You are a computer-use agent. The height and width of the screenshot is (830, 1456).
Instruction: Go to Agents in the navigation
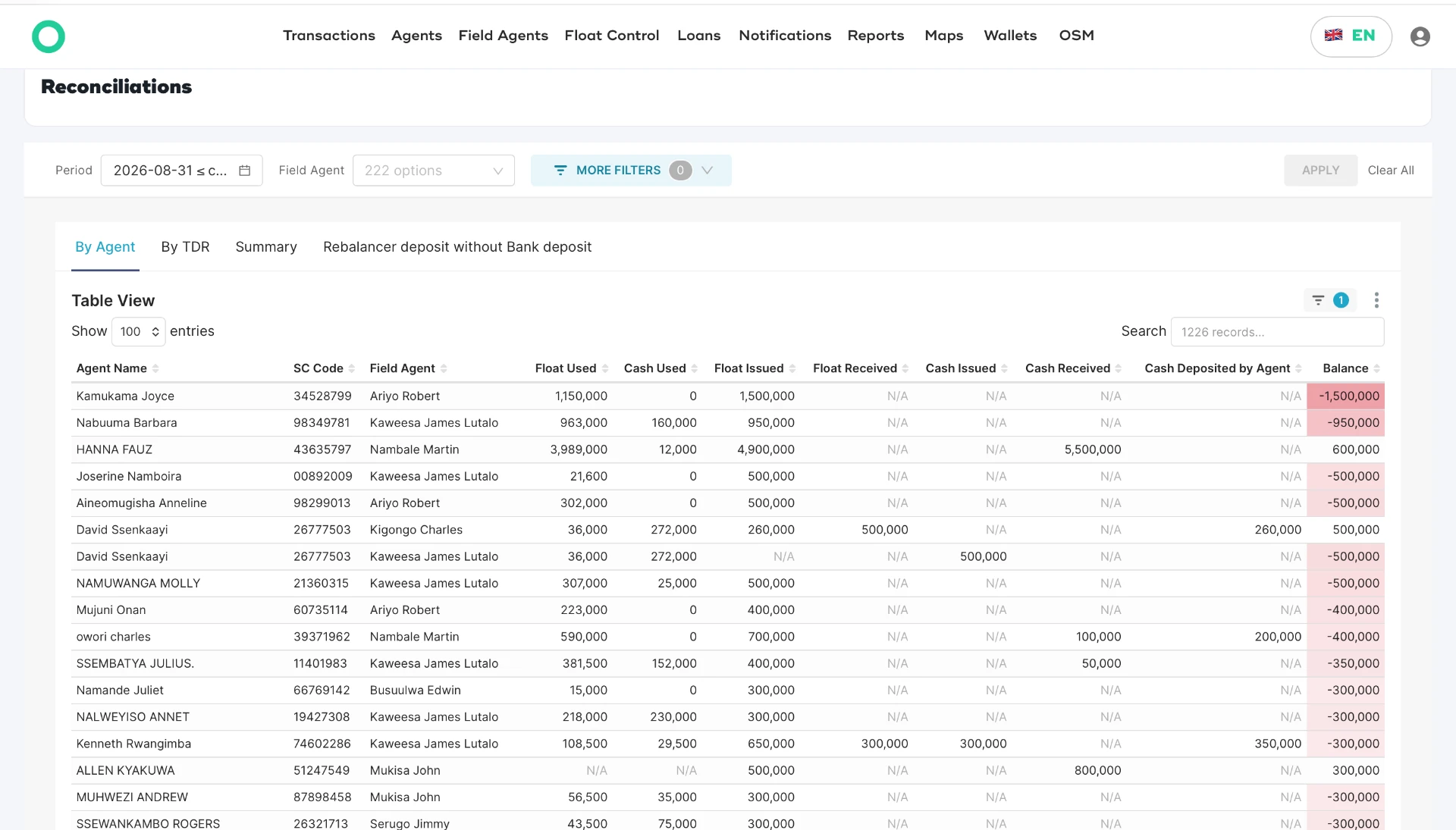point(416,36)
